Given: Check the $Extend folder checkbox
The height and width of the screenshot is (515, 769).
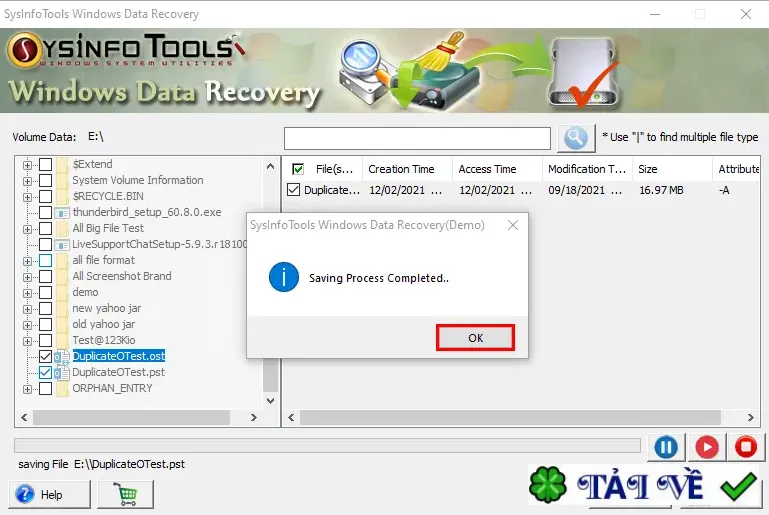Looking at the screenshot, I should 45,164.
